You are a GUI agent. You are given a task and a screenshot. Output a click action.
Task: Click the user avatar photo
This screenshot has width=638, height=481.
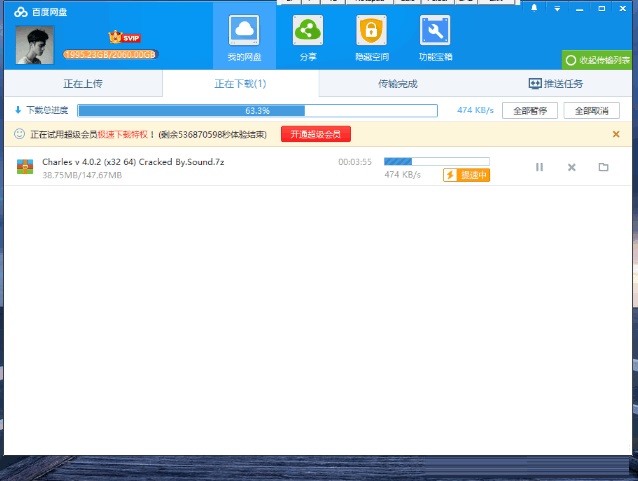[35, 45]
